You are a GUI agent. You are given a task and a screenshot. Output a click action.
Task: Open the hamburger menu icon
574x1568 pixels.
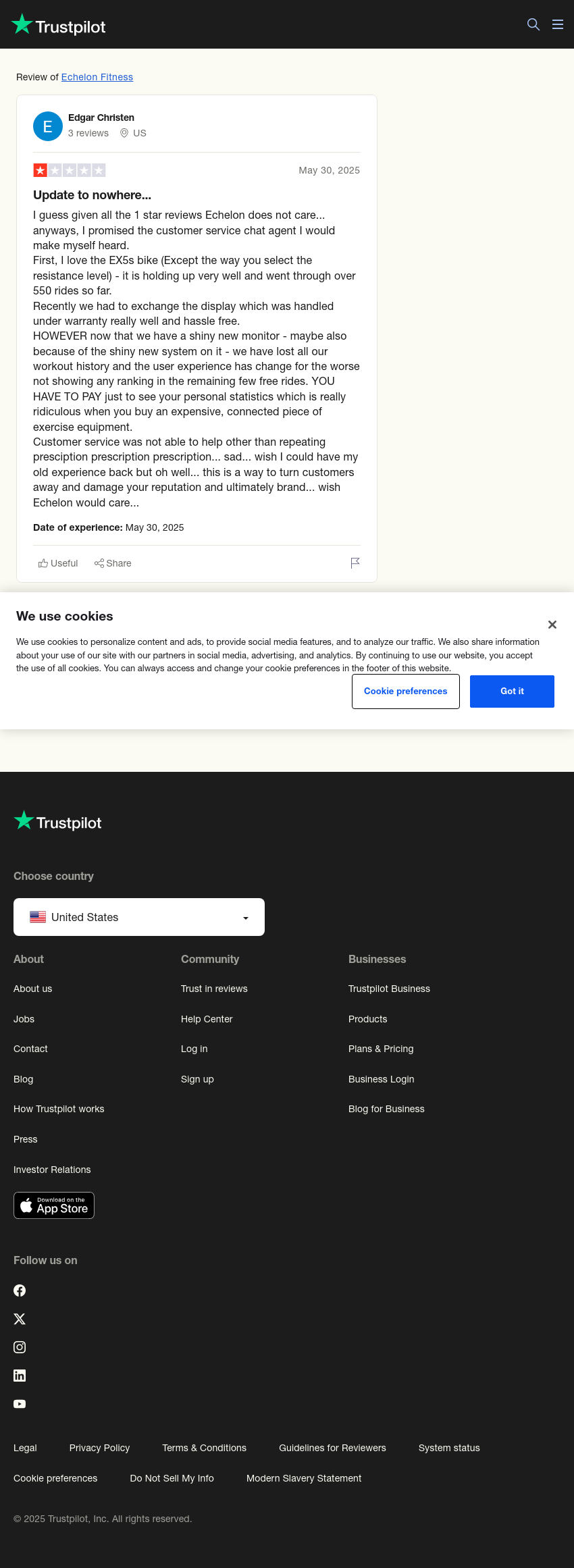[558, 24]
